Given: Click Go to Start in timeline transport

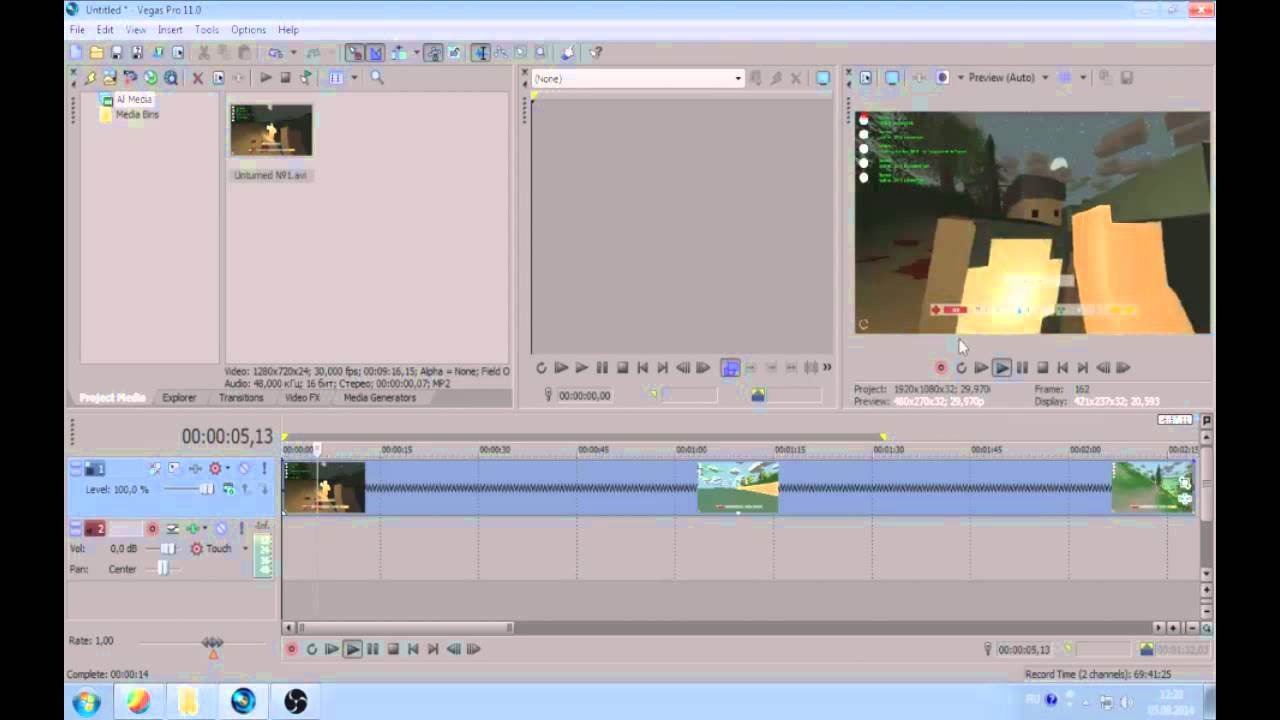Looking at the screenshot, I should [413, 649].
